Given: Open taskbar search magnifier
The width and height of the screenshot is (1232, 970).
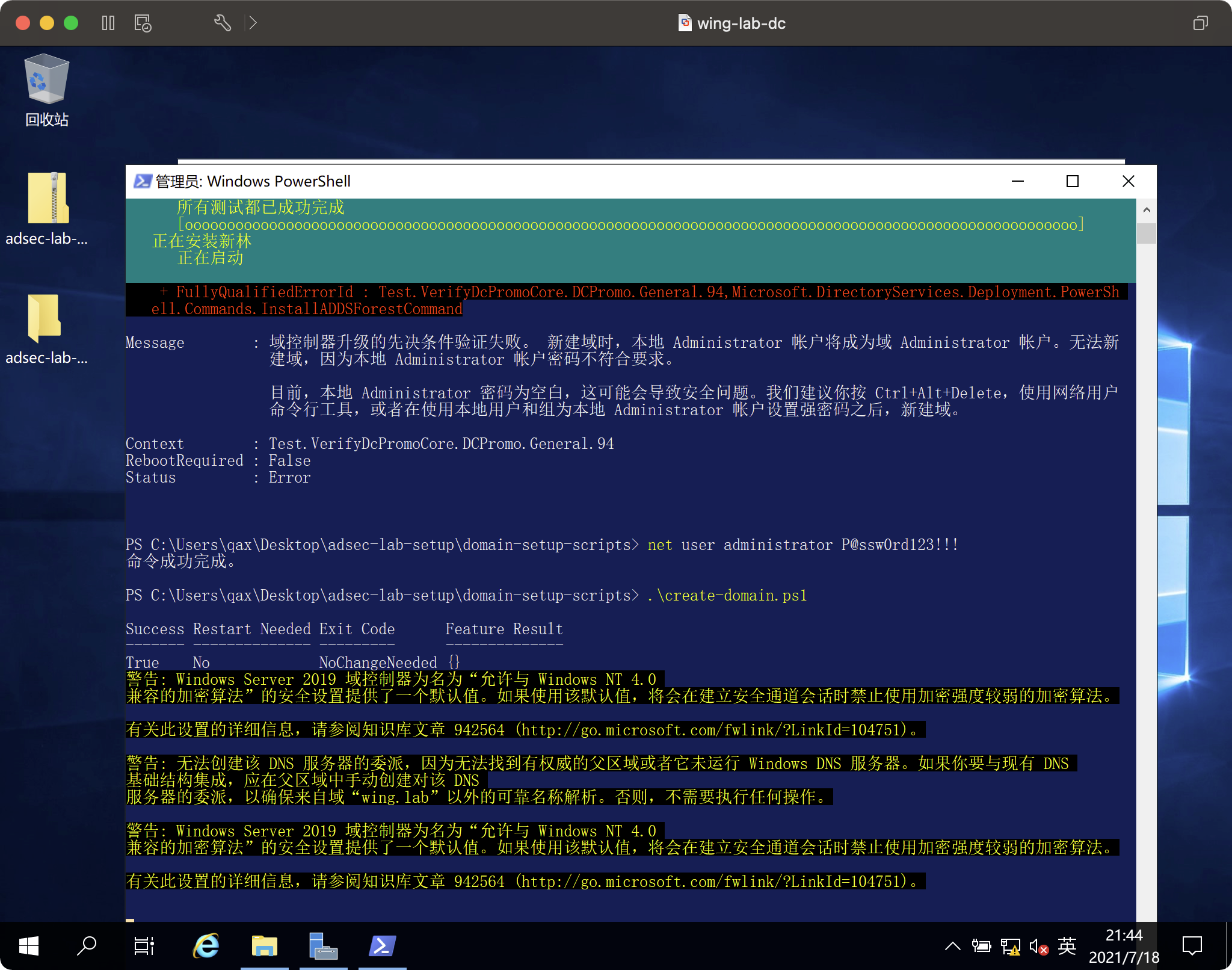Looking at the screenshot, I should pos(87,946).
